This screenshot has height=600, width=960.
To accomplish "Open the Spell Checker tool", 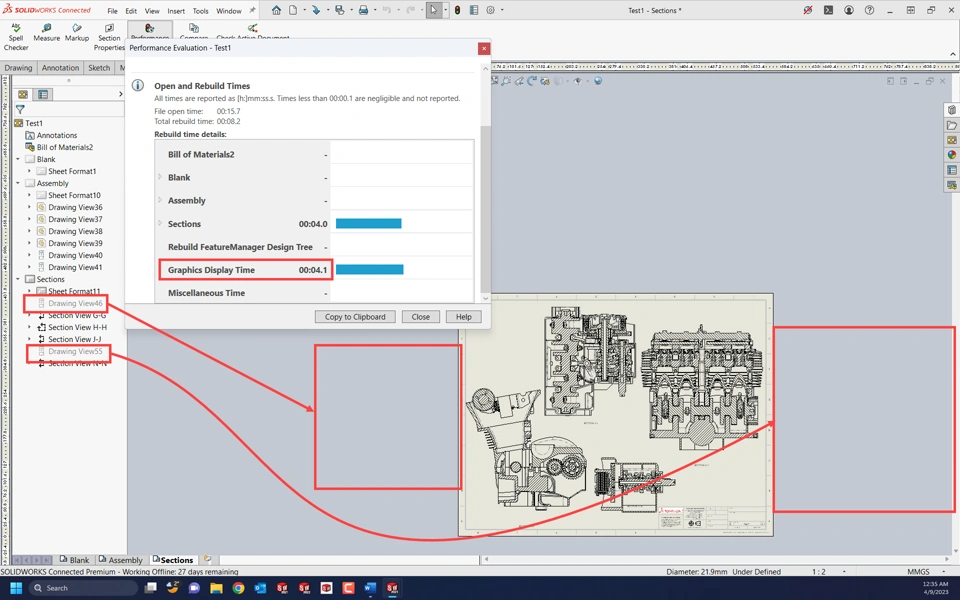I will (x=16, y=37).
